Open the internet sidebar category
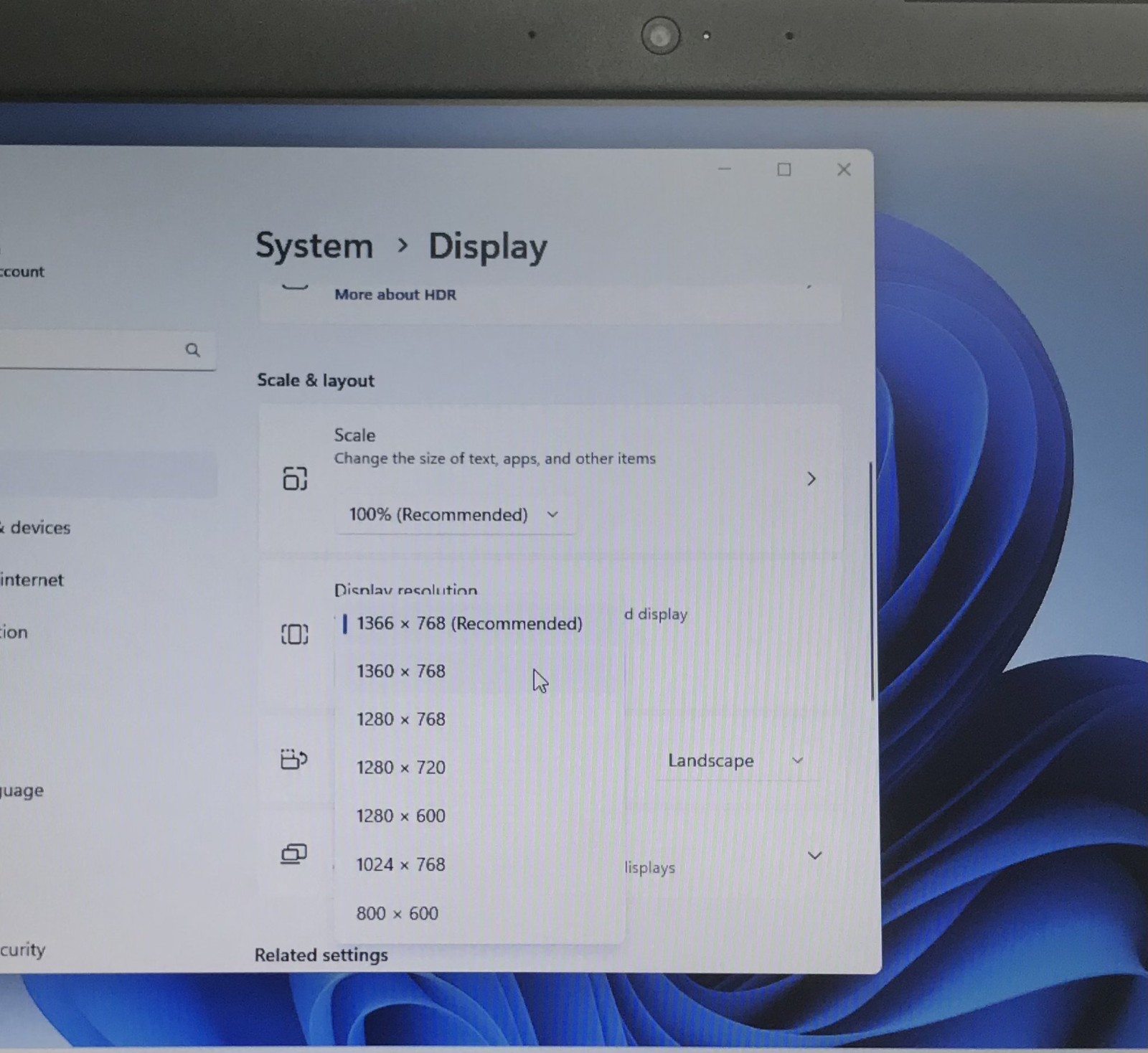This screenshot has width=1148, height=1053. pos(32,580)
